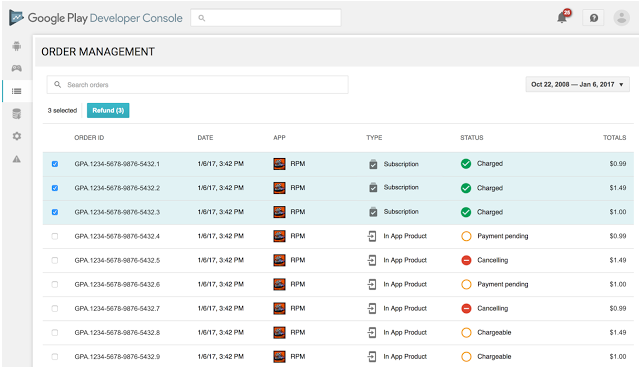The width and height of the screenshot is (639, 367).
Task: Open Order management list icon in sidebar
Action: pyautogui.click(x=17, y=91)
